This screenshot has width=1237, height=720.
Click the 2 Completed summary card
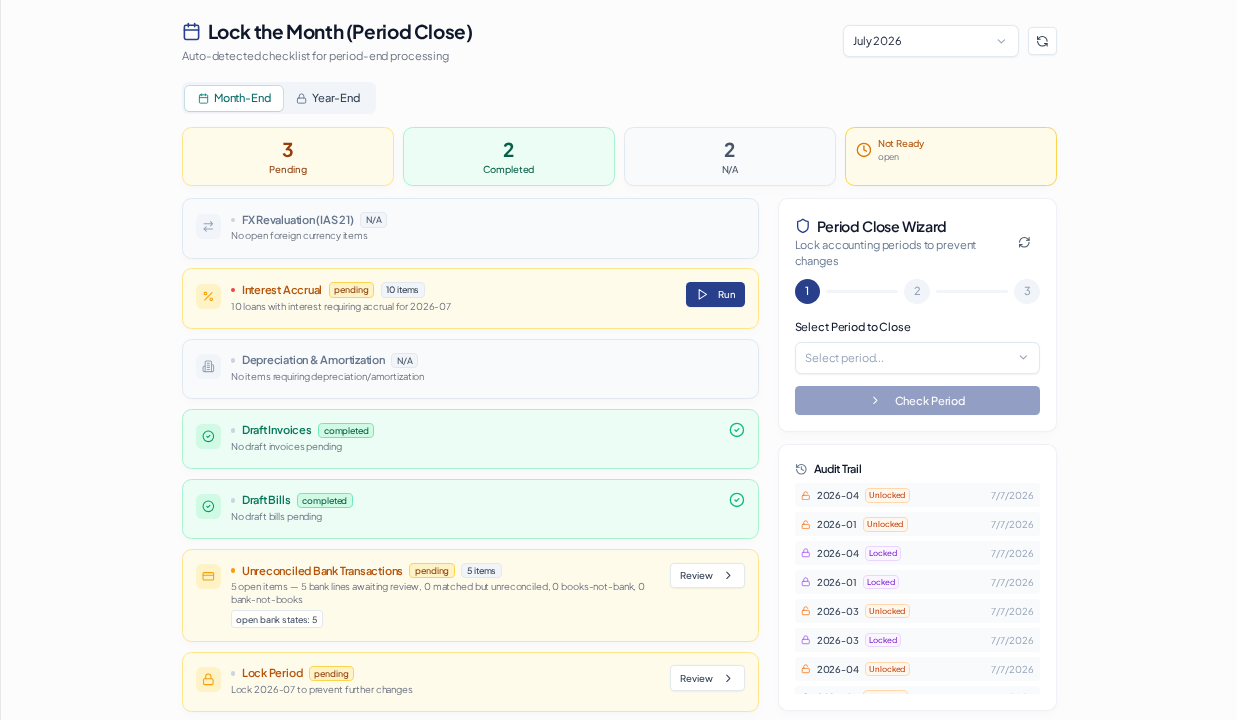(509, 156)
